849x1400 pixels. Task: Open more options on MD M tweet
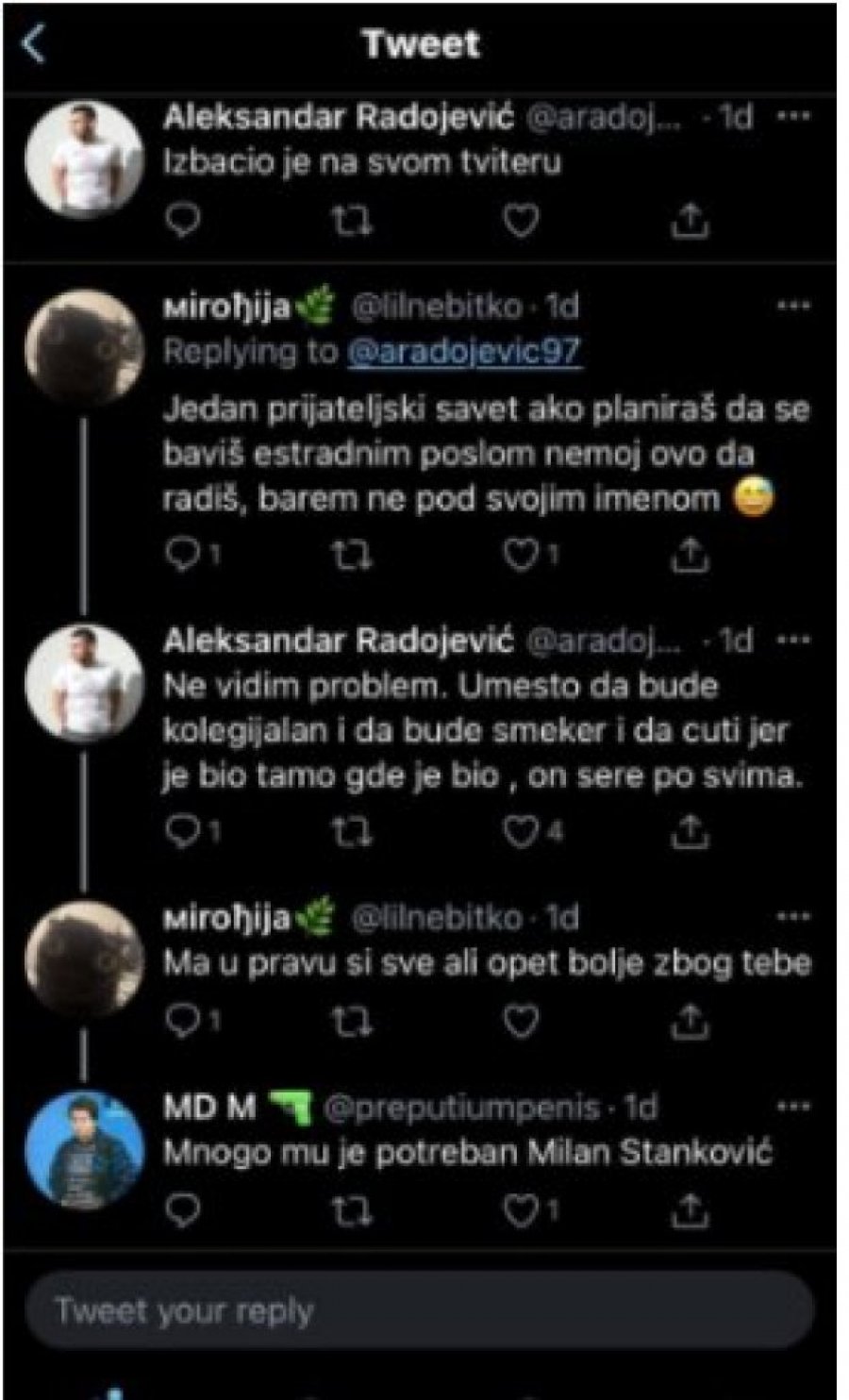point(792,1107)
